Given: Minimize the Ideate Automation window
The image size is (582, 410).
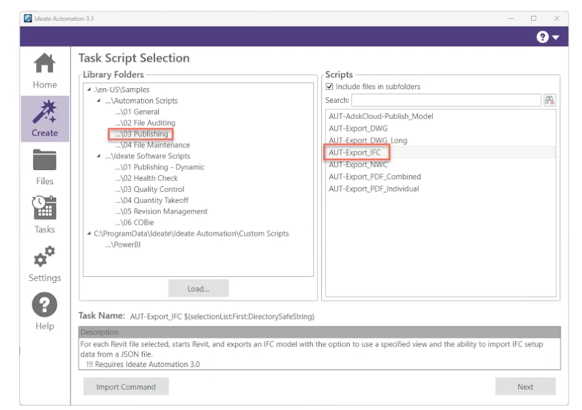Looking at the screenshot, I should pyautogui.click(x=511, y=18).
